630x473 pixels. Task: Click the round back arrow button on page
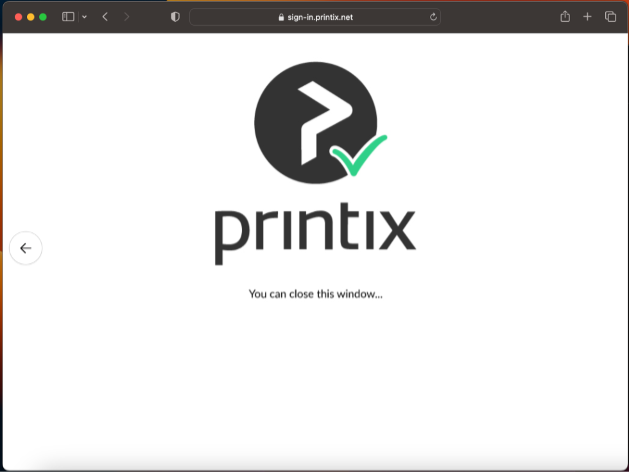click(x=26, y=248)
